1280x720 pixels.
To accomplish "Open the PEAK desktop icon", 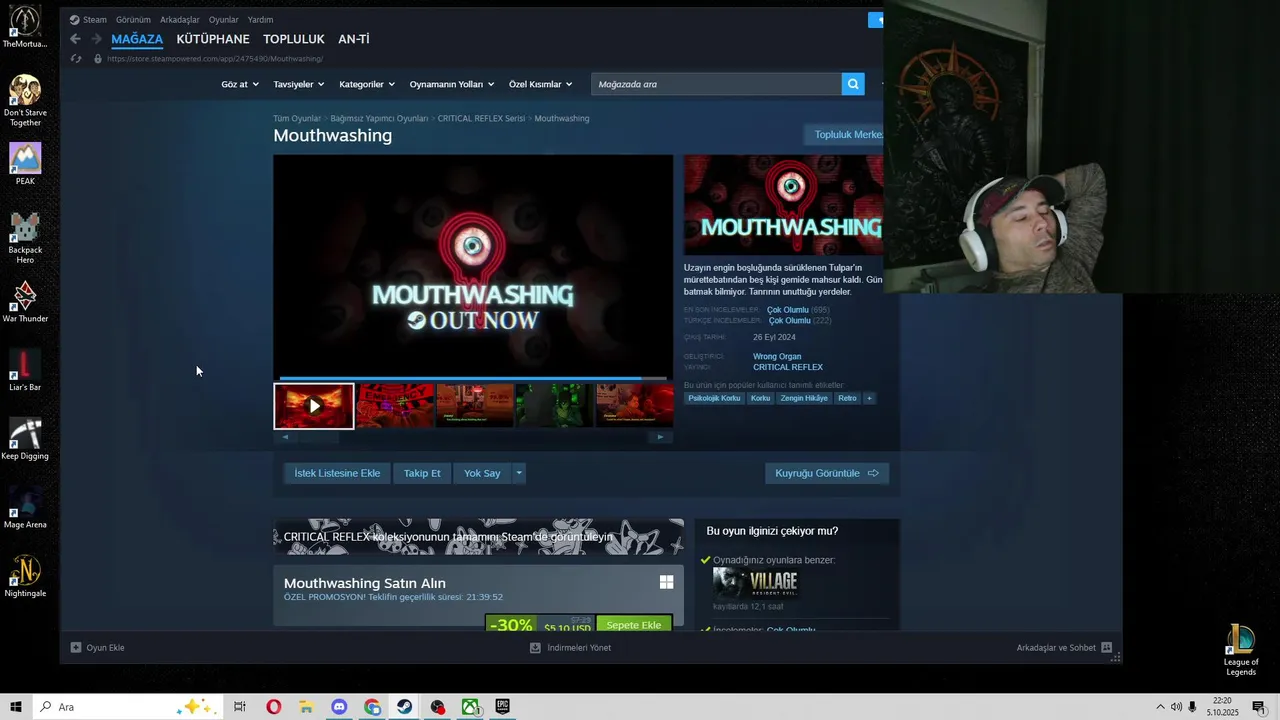I will [x=25, y=164].
